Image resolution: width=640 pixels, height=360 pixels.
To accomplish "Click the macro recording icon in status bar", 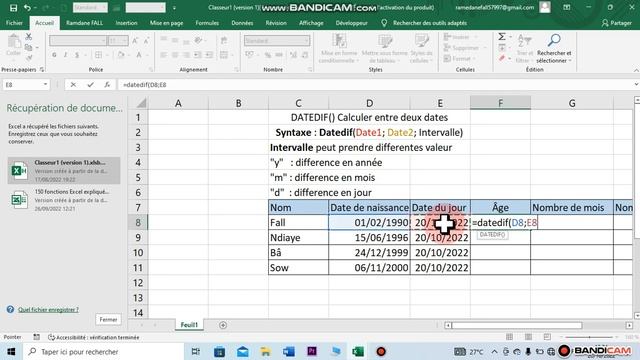I will point(36,337).
